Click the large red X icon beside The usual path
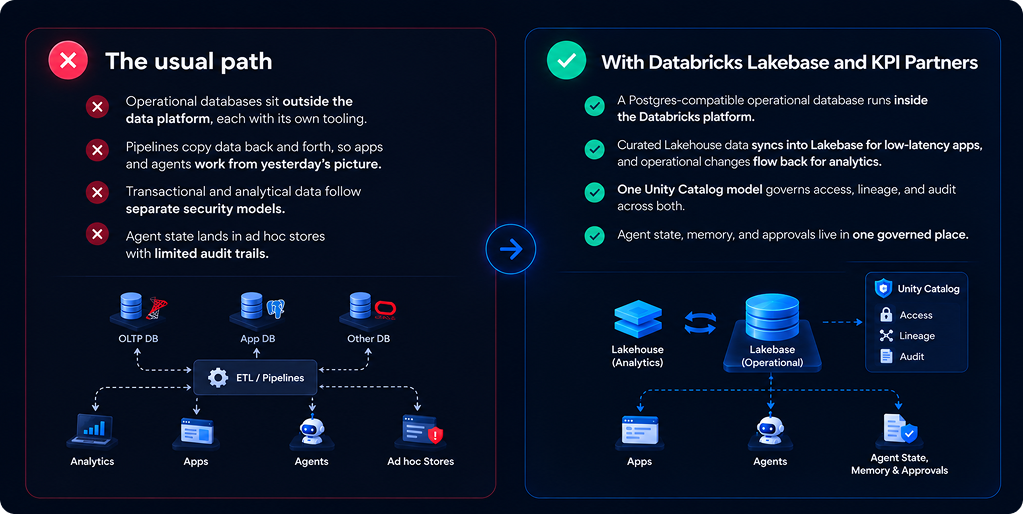This screenshot has height=514, width=1023. click(68, 61)
